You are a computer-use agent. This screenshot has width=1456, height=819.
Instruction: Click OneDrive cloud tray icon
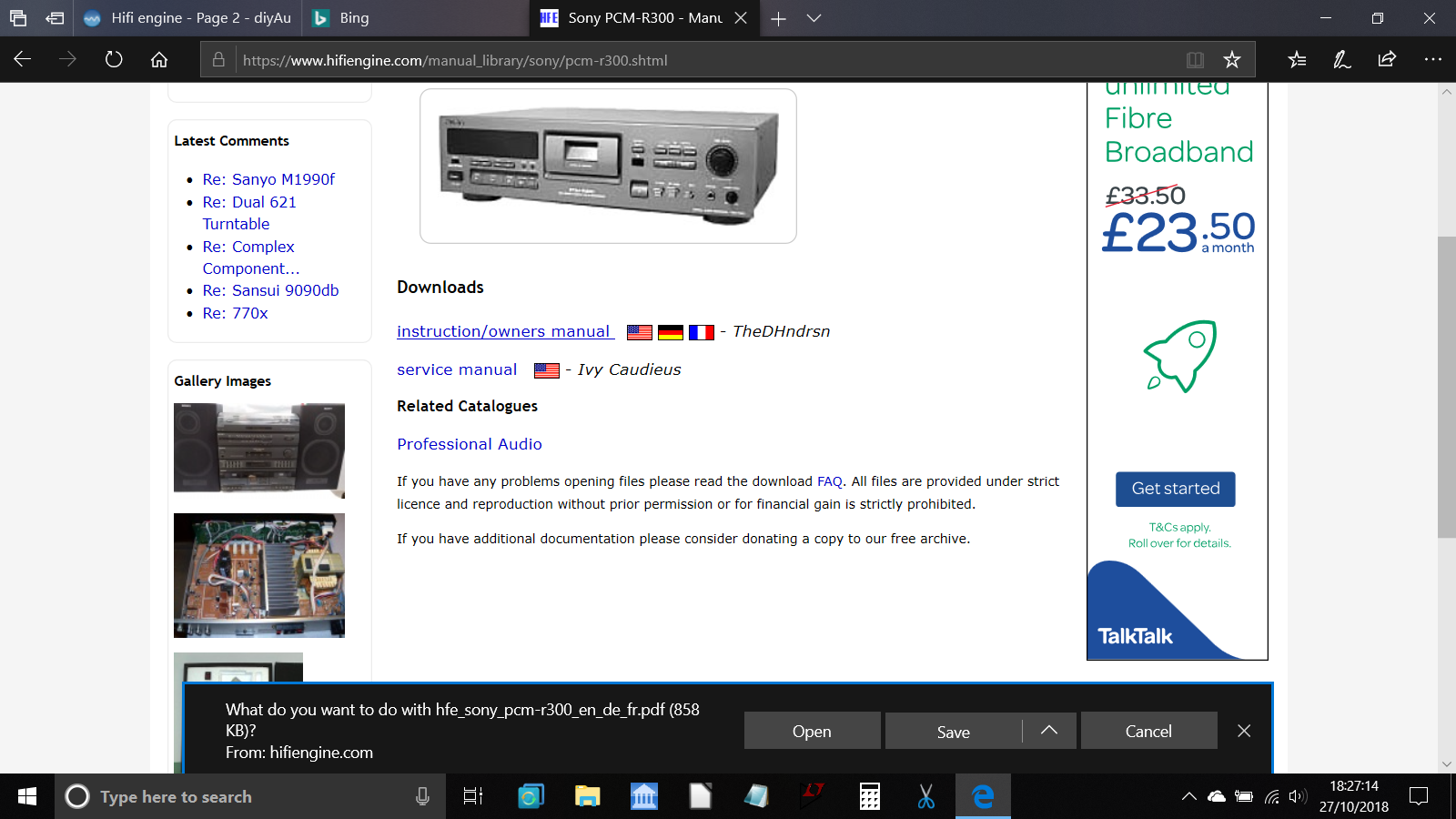(x=1217, y=796)
